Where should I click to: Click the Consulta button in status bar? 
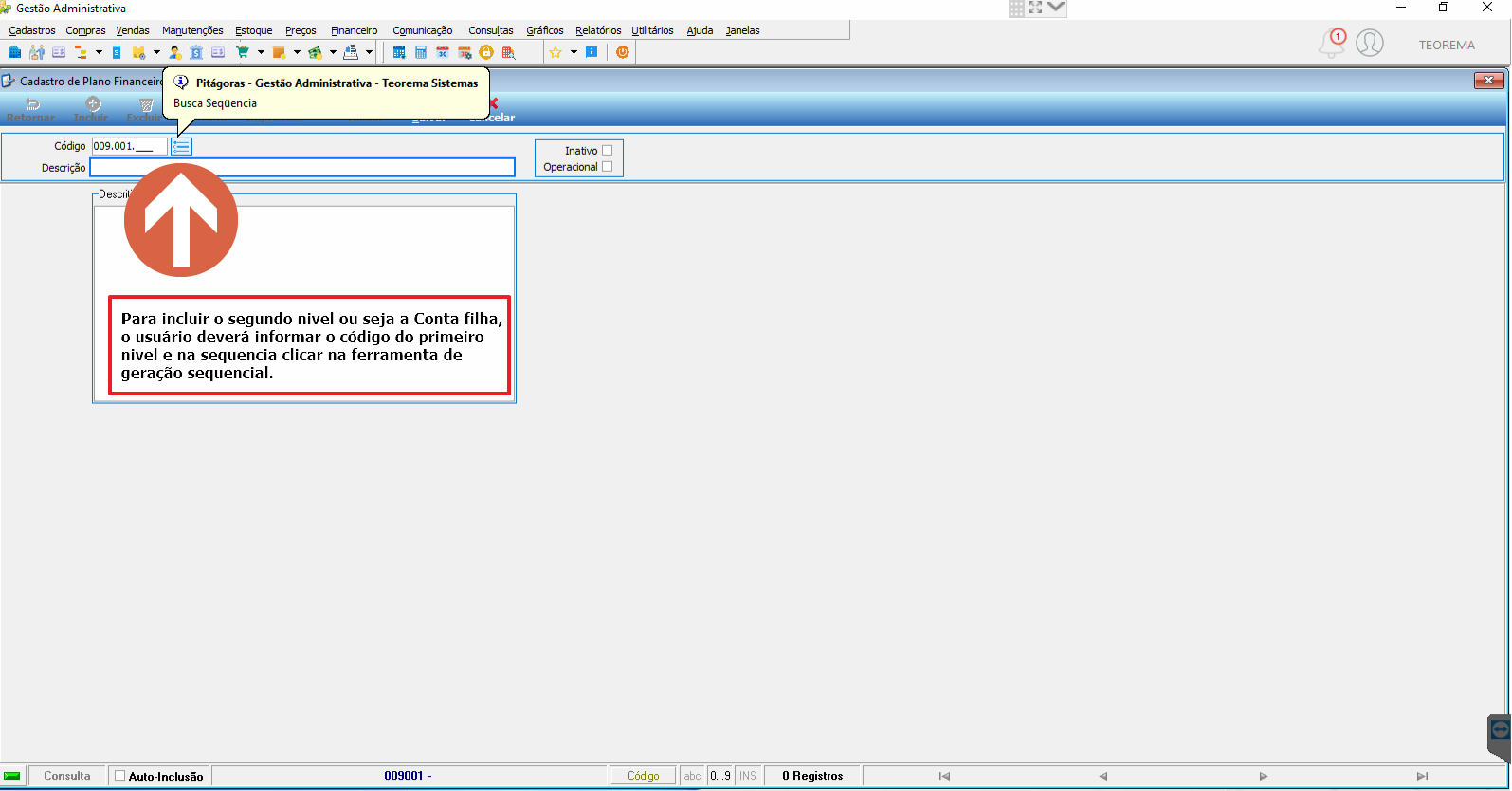(x=67, y=776)
